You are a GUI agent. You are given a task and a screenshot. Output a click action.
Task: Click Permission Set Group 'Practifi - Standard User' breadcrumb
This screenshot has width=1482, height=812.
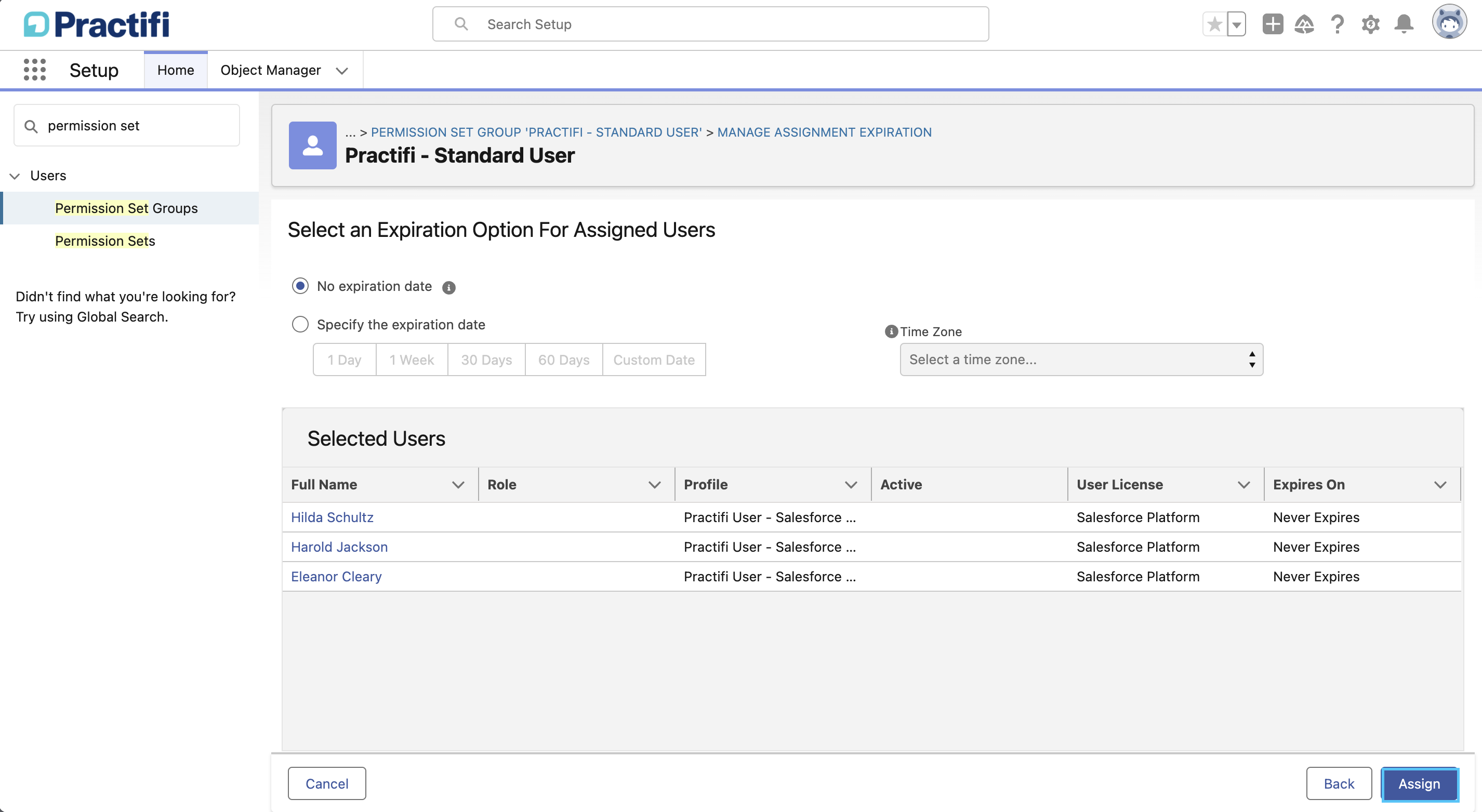pyautogui.click(x=536, y=132)
